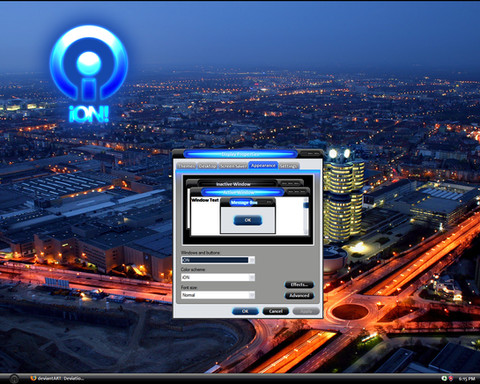Open the Start orb on taskbar
This screenshot has width=480, height=384.
tap(14, 379)
